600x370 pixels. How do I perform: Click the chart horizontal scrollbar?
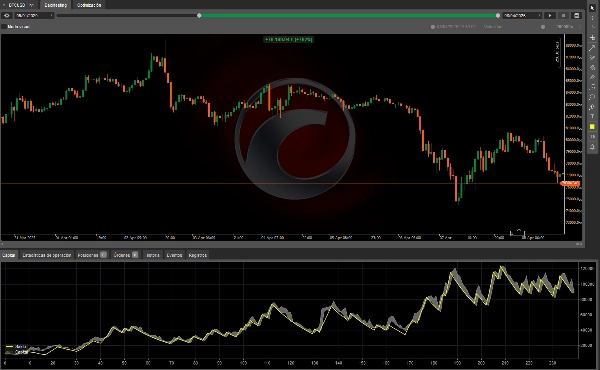(x=292, y=244)
